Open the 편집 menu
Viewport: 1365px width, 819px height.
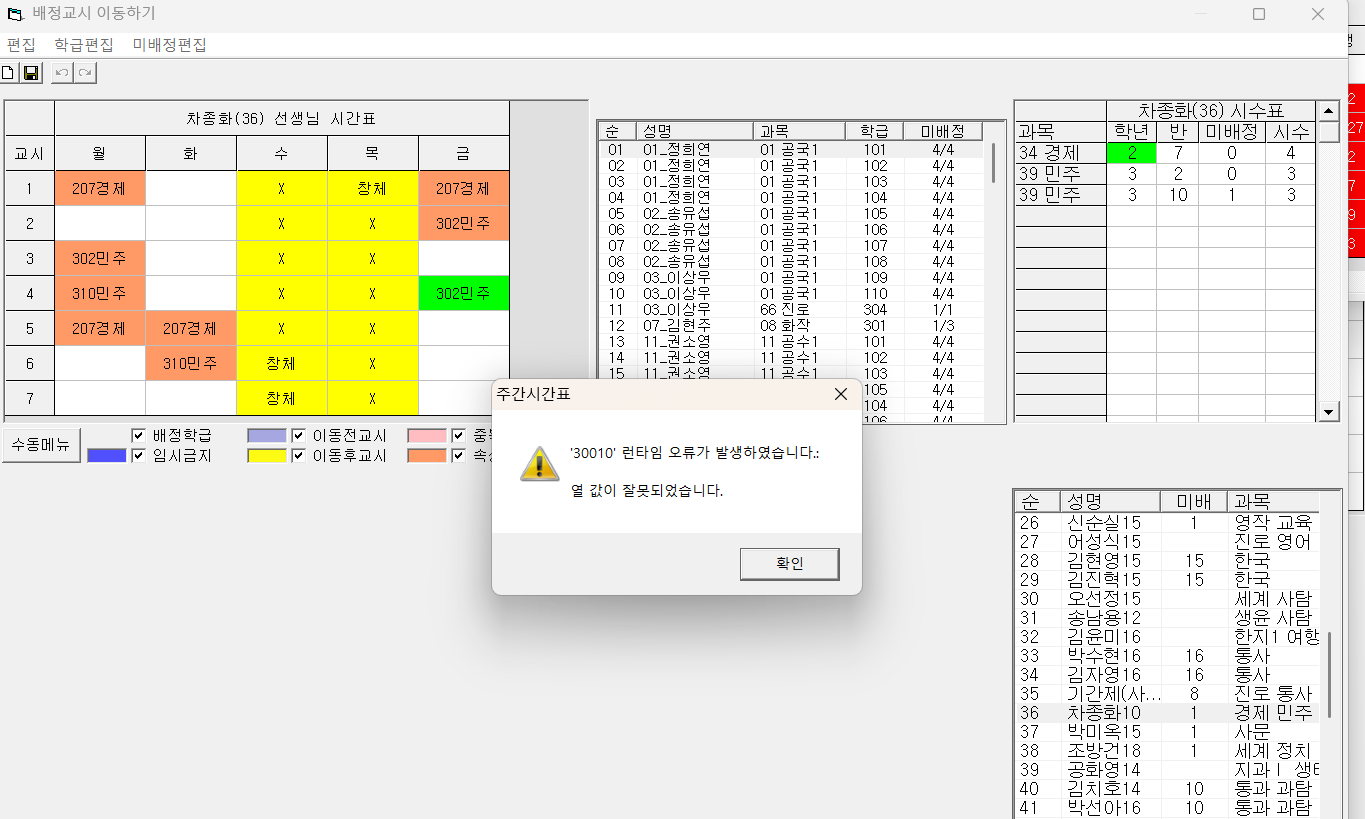[x=21, y=45]
